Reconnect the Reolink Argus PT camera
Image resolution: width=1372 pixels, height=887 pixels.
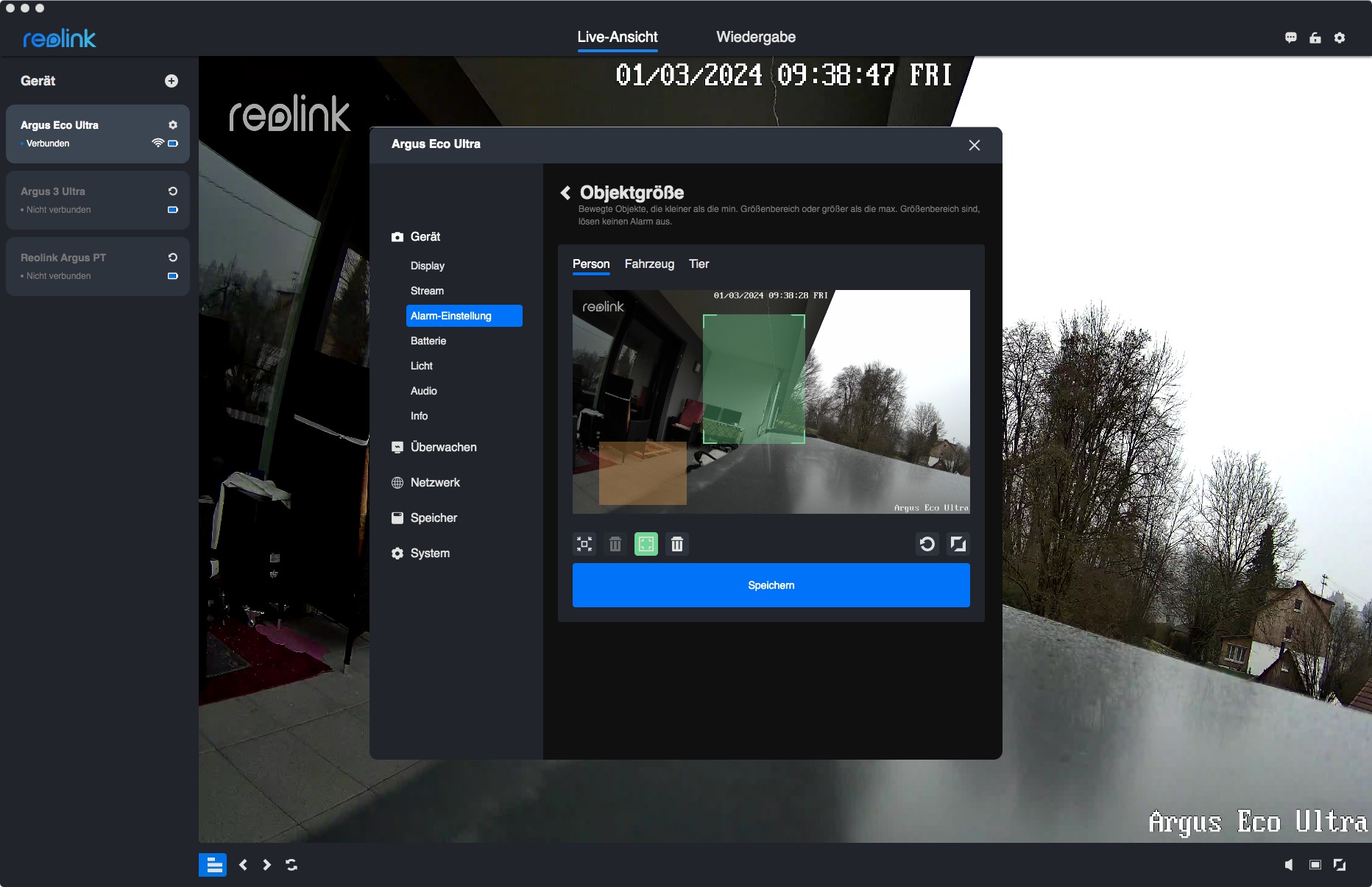[x=173, y=258]
